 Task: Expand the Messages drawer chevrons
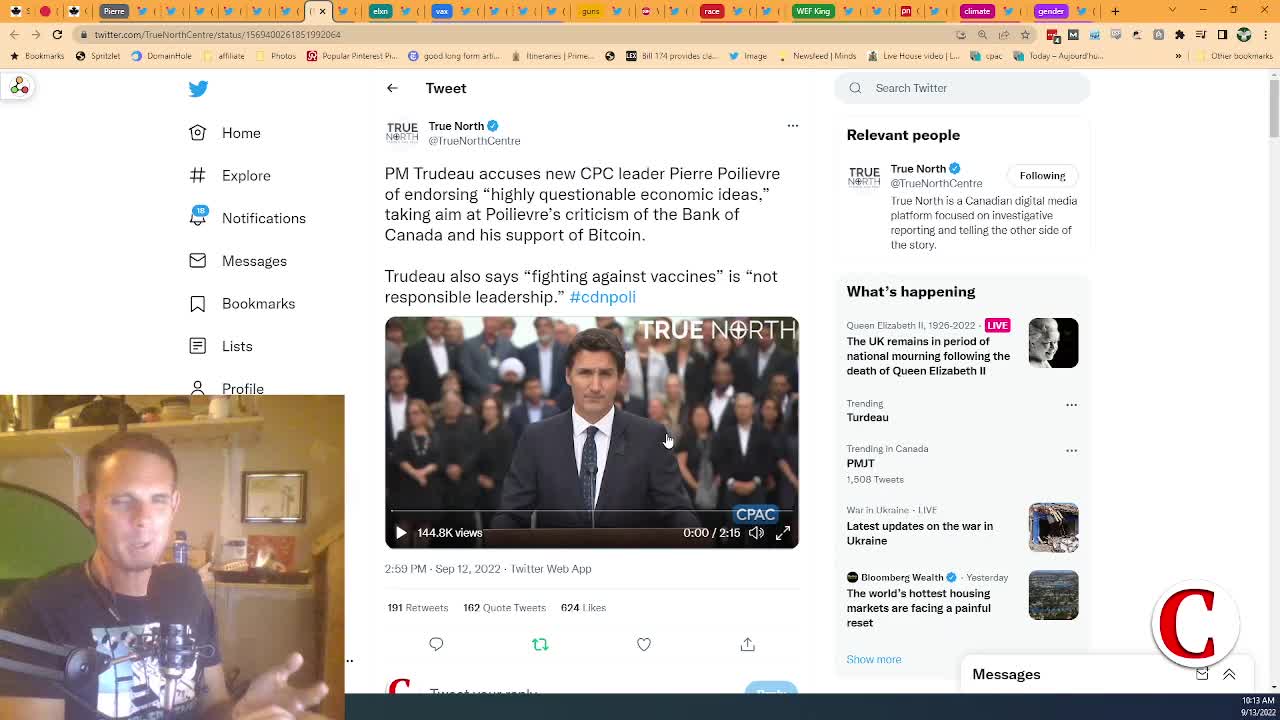coord(1229,675)
